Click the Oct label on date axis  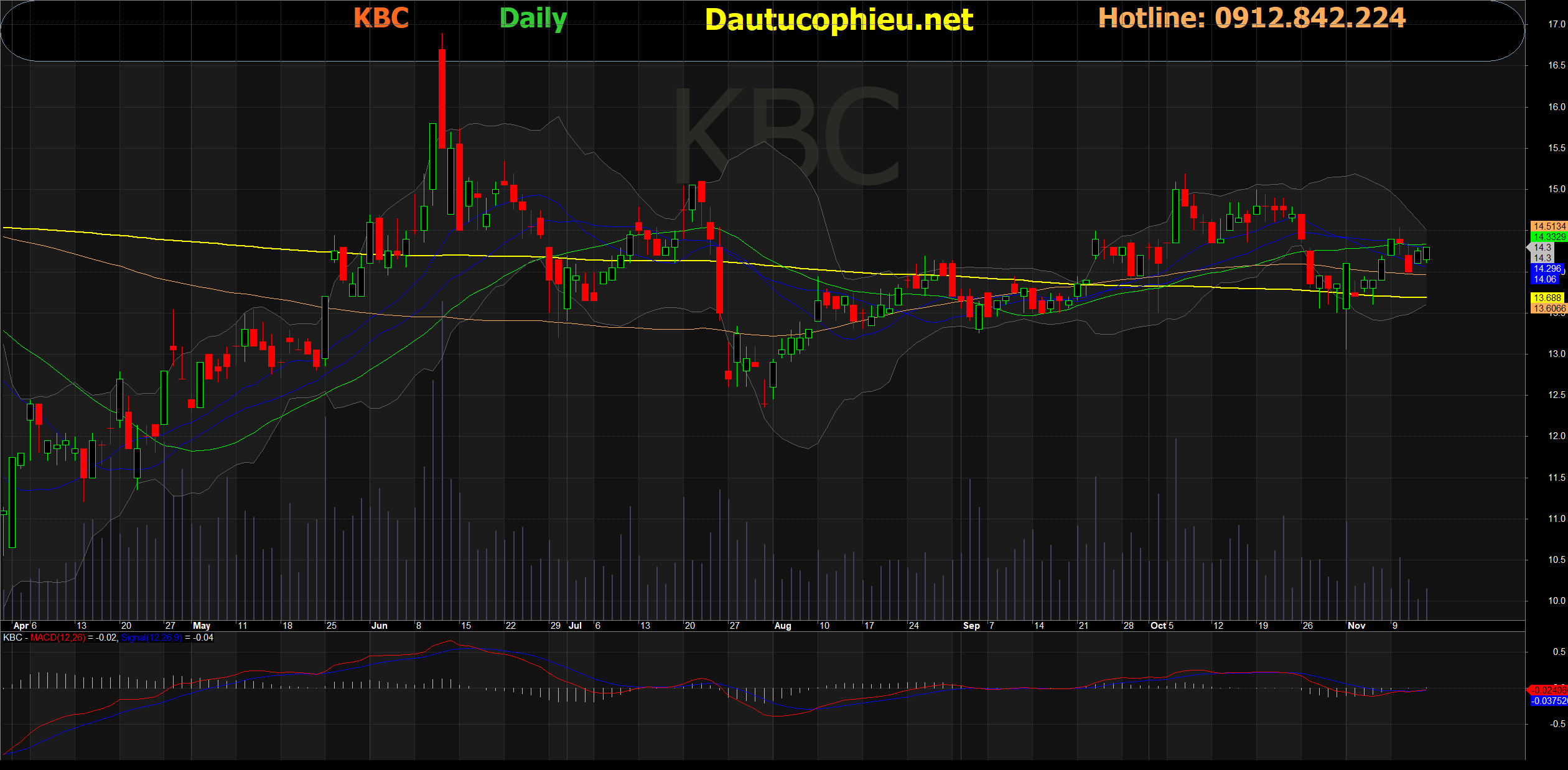coord(1158,626)
